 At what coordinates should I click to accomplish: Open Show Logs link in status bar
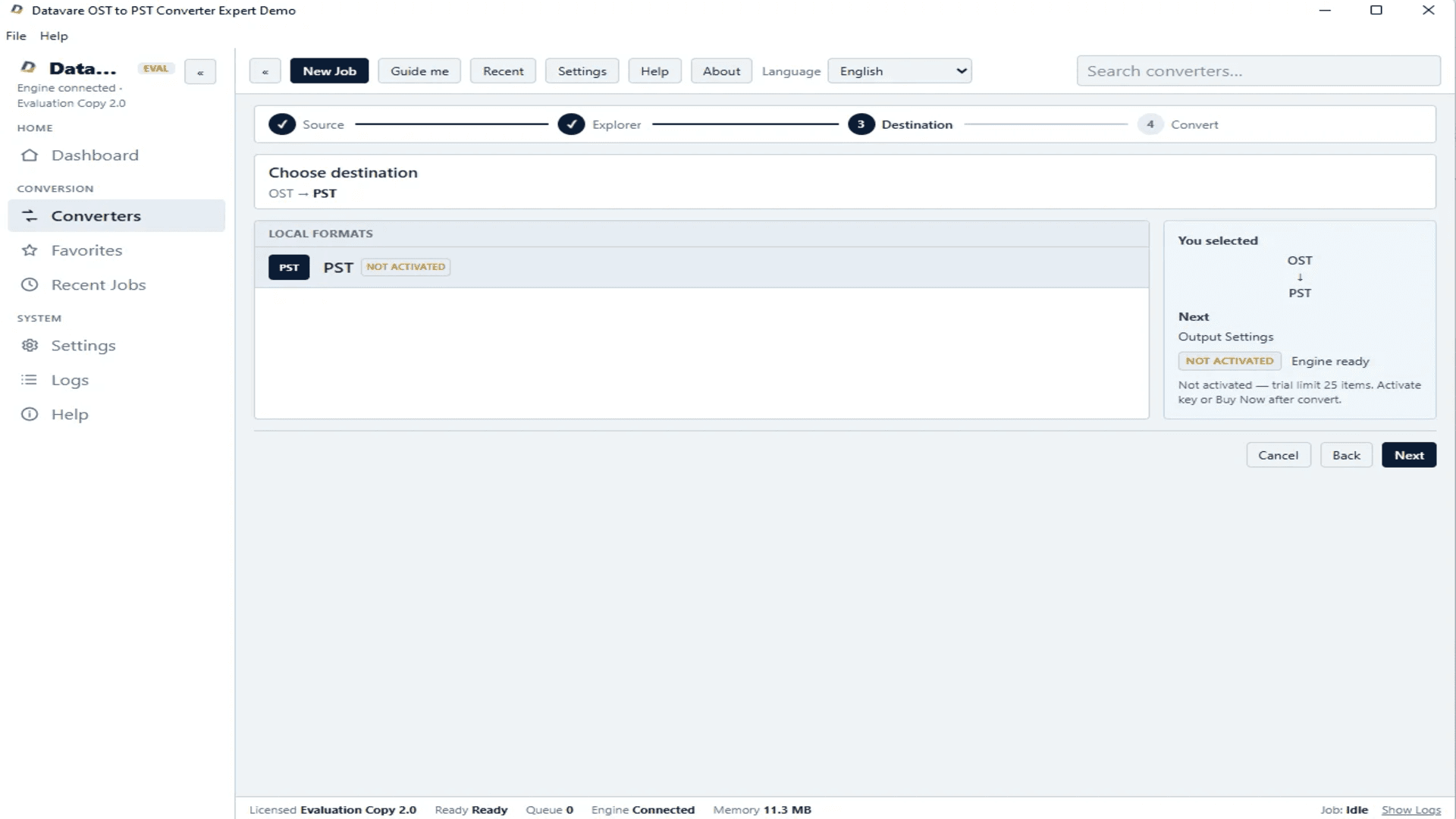1410,810
